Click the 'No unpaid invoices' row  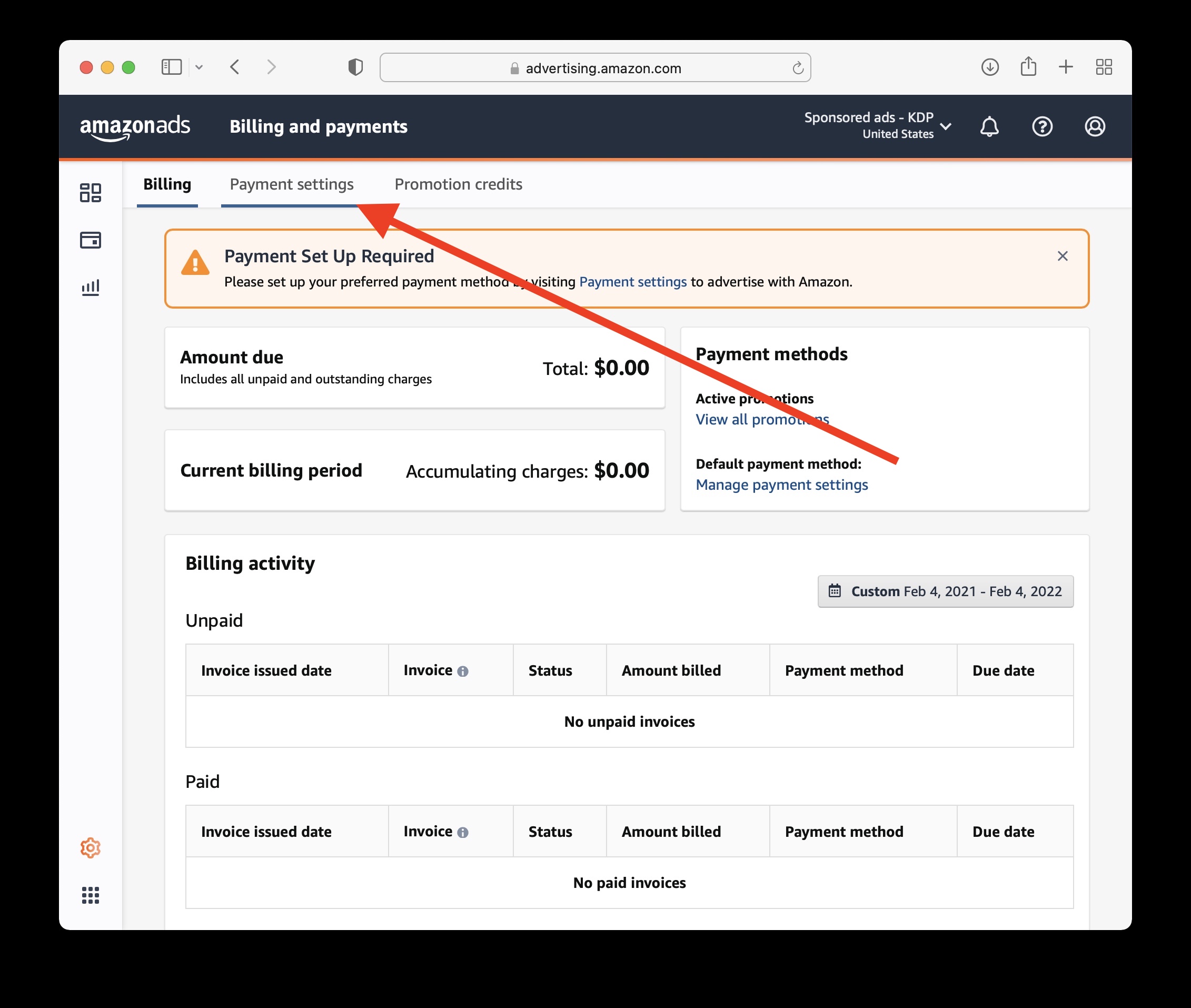[x=630, y=722]
